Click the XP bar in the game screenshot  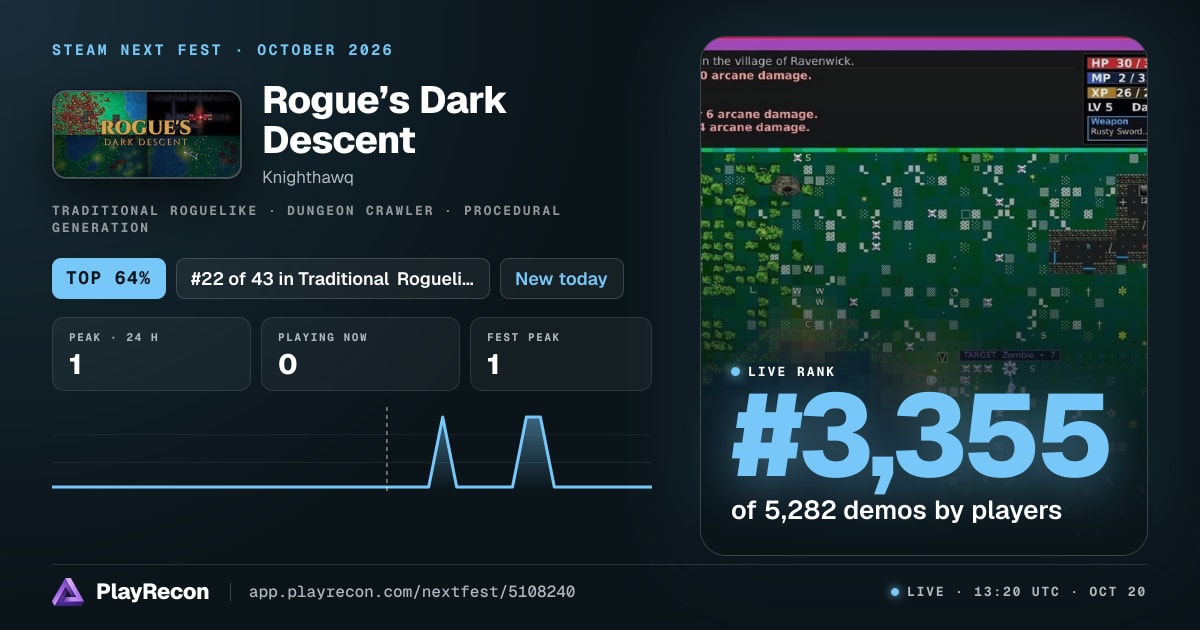1117,92
